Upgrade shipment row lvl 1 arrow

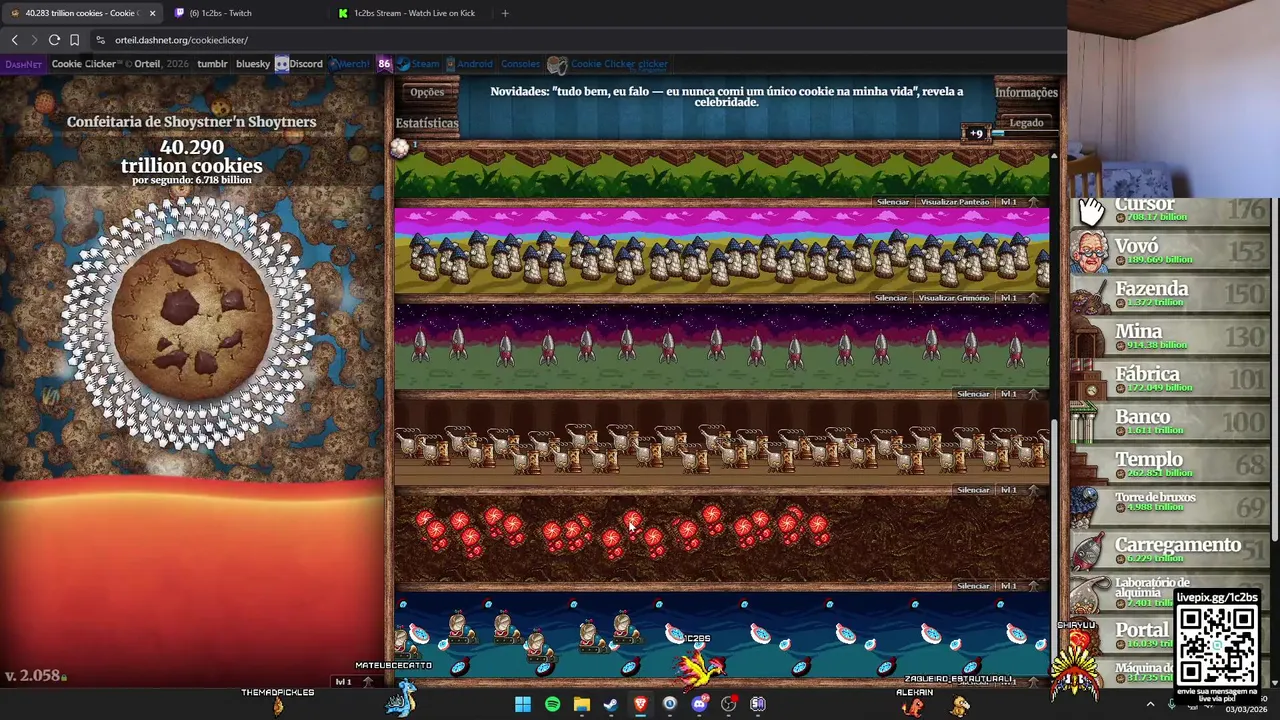1019,394
